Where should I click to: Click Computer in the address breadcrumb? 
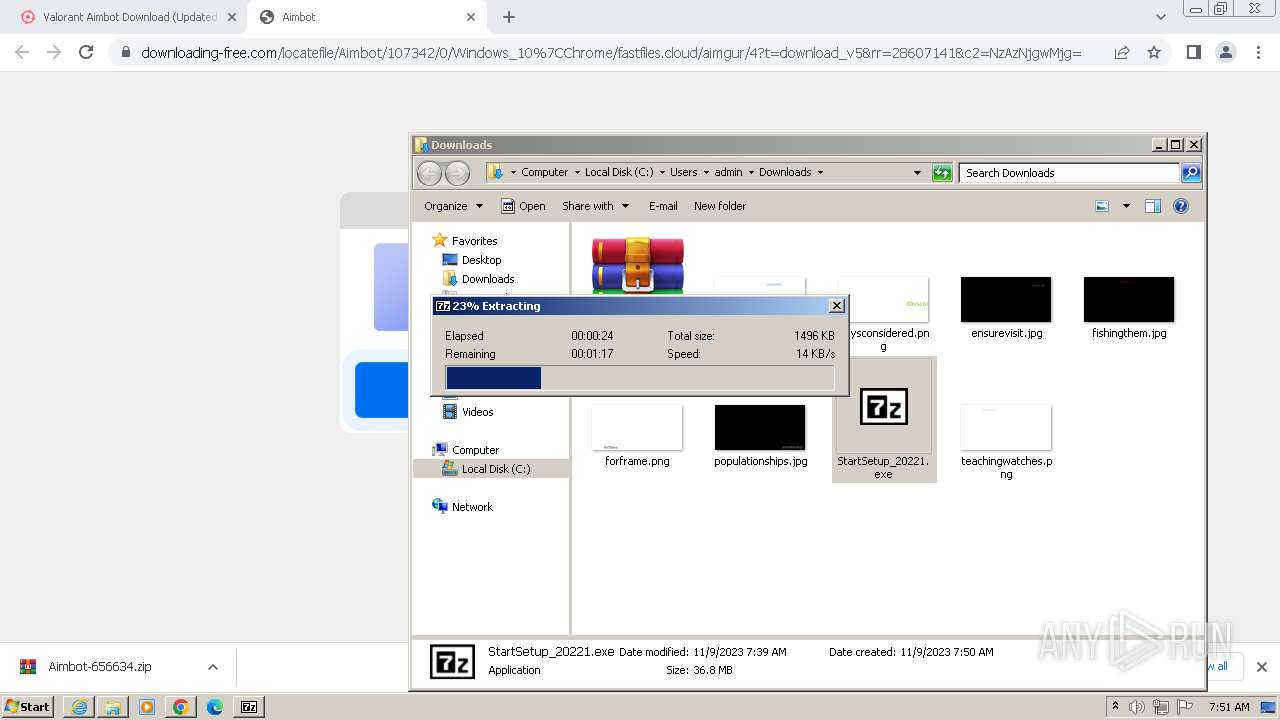(x=544, y=172)
